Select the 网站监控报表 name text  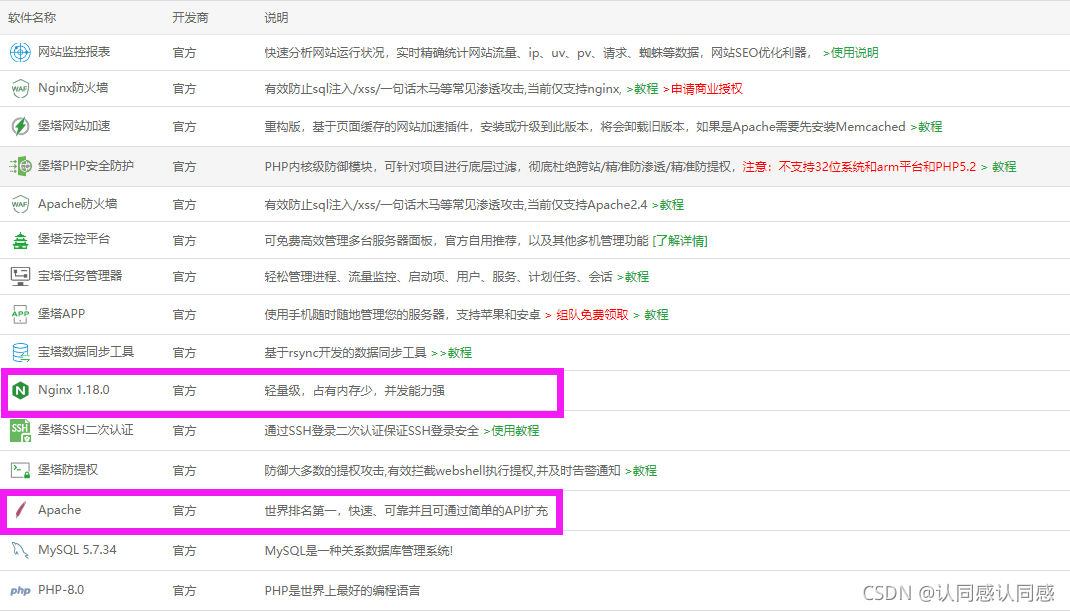tap(74, 52)
